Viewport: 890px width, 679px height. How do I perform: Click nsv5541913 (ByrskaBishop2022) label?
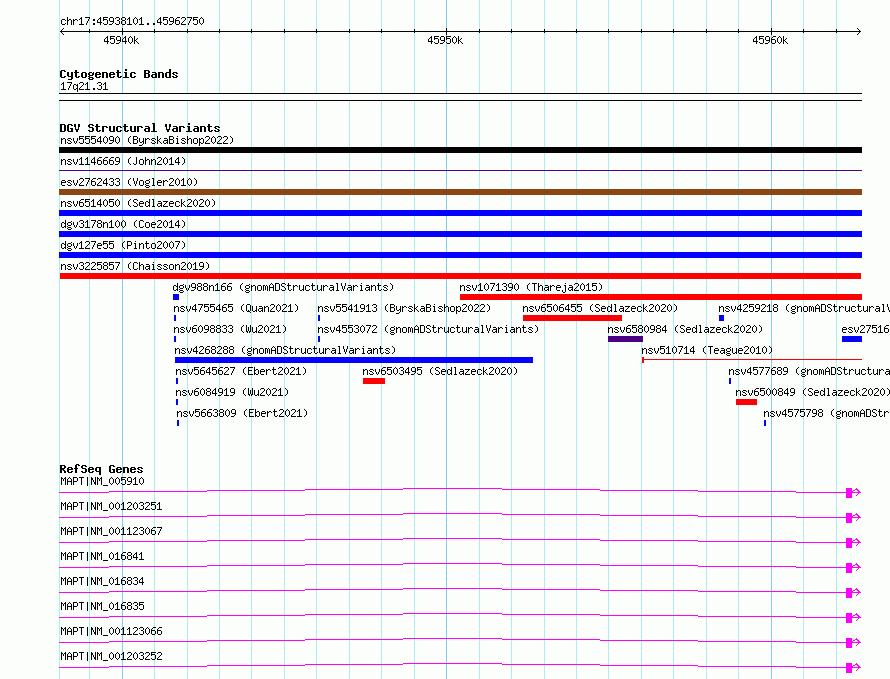click(404, 308)
